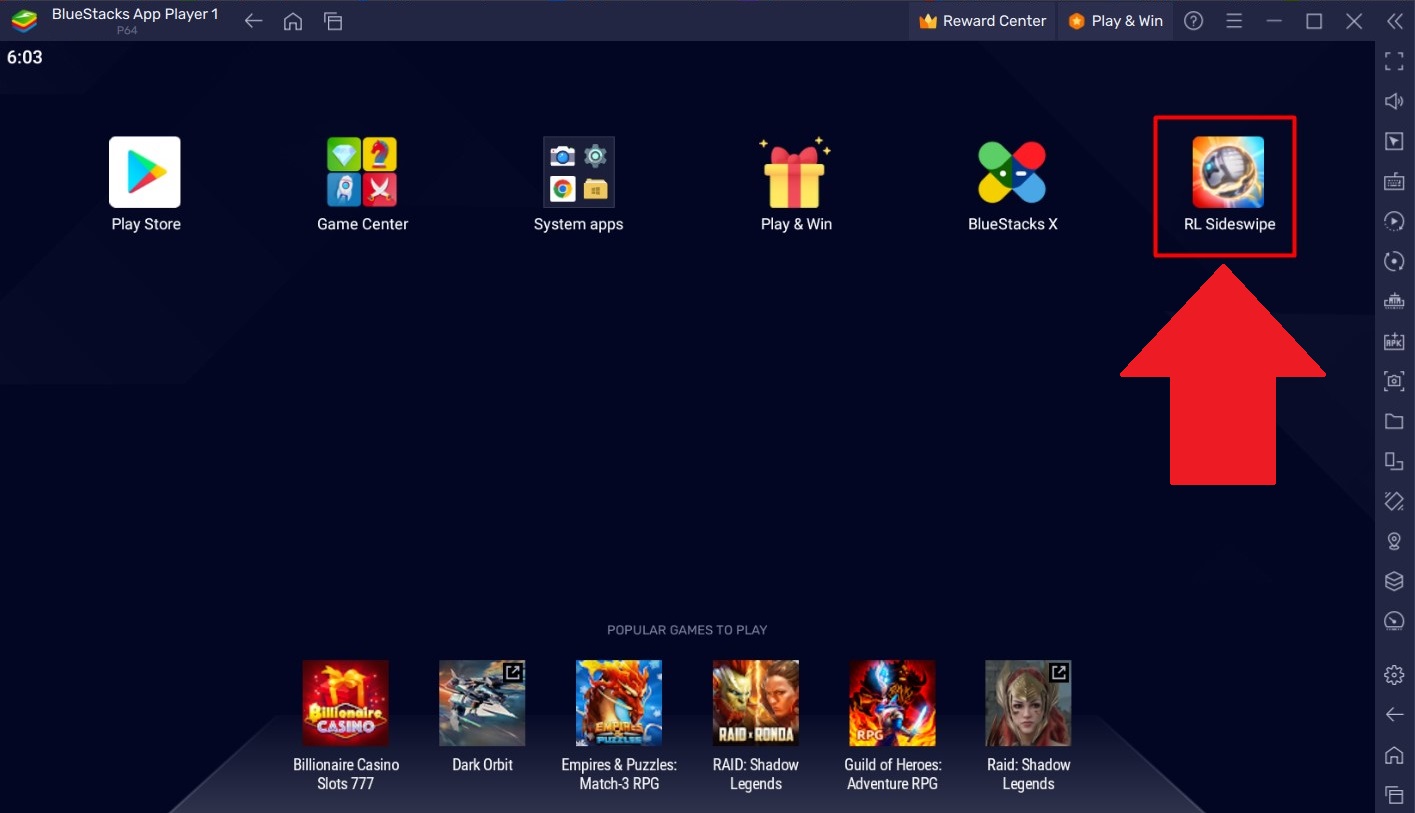Open the multi-instance manager robot icon
This screenshot has width=1415, height=813.
tap(1394, 301)
